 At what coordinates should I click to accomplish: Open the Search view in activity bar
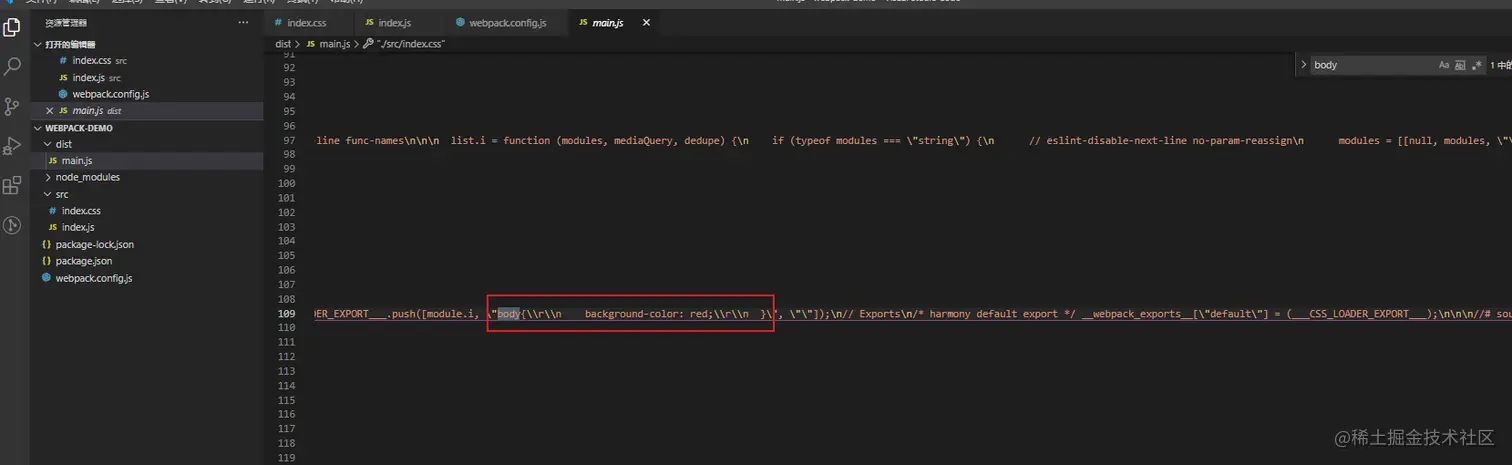click(12, 67)
